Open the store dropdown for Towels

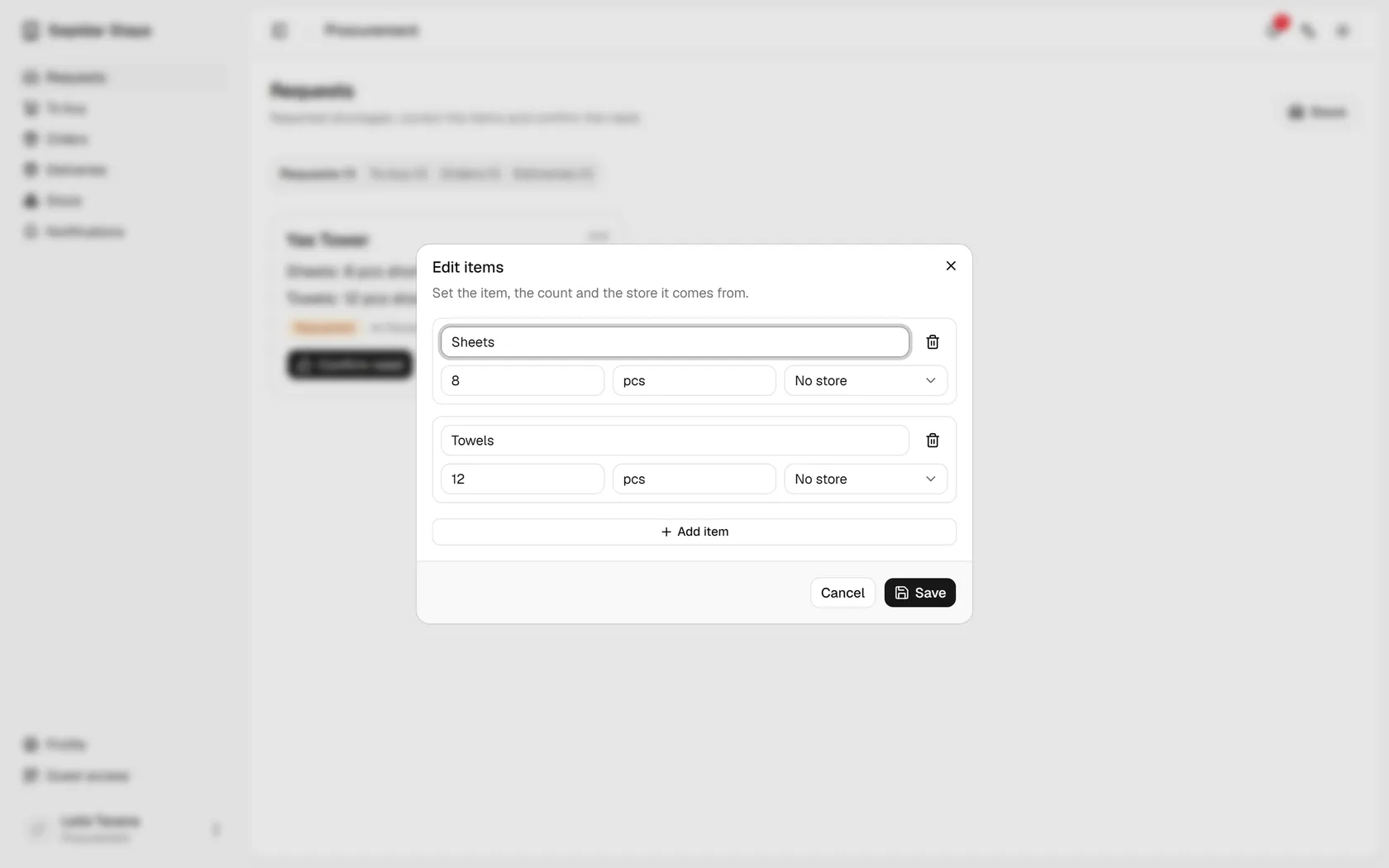[866, 479]
